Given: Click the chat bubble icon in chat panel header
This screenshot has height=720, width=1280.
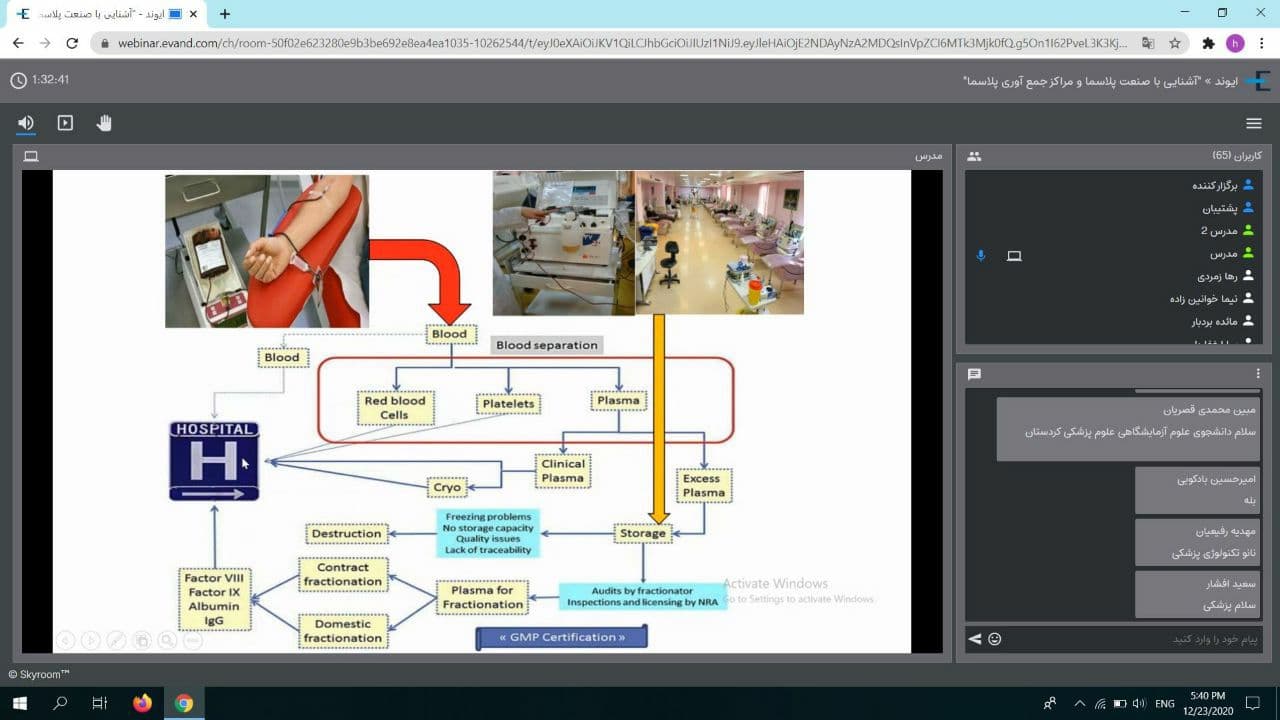Looking at the screenshot, I should (974, 374).
